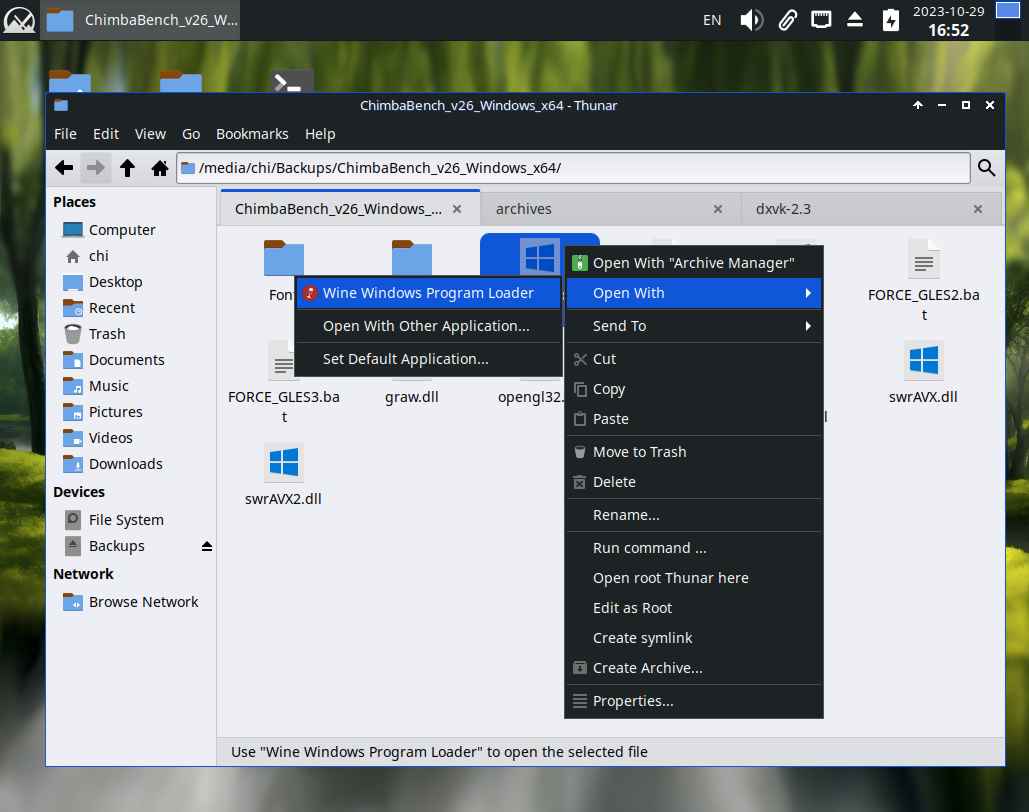This screenshot has width=1029, height=812.
Task: Click the Computer icon in sidebar
Action: 73,230
